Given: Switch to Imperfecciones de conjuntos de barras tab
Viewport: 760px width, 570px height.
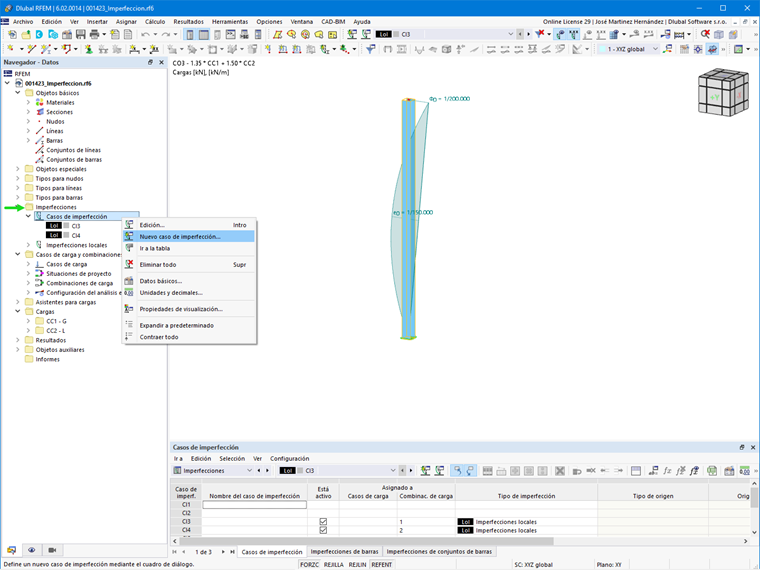Looking at the screenshot, I should [439, 552].
